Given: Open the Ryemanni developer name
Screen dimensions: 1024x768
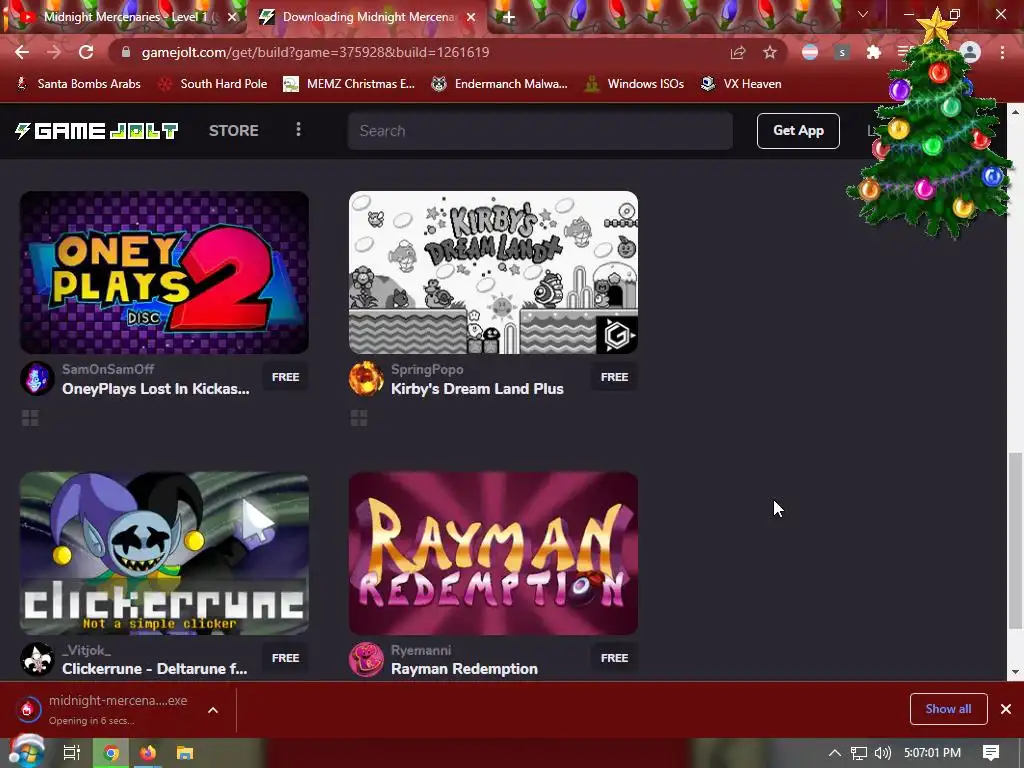Looking at the screenshot, I should (421, 650).
